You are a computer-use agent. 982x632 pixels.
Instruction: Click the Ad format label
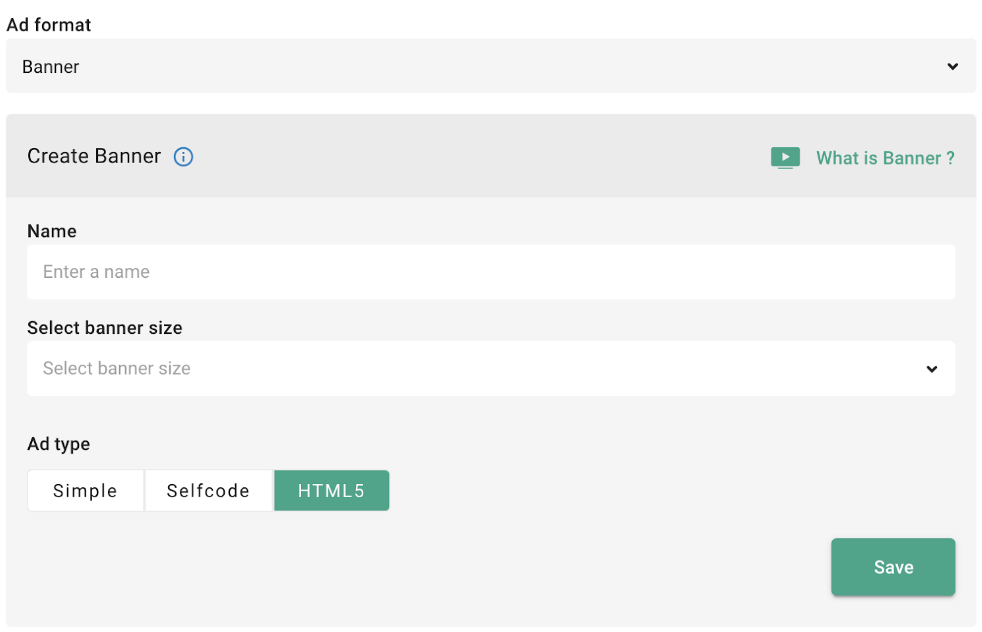coord(49,25)
